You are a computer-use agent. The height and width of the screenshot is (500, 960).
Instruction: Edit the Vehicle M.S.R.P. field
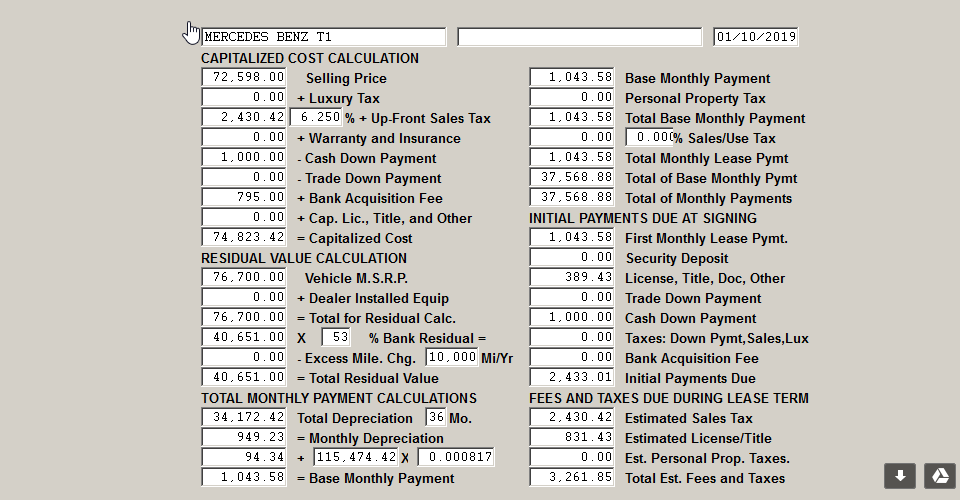coord(244,277)
